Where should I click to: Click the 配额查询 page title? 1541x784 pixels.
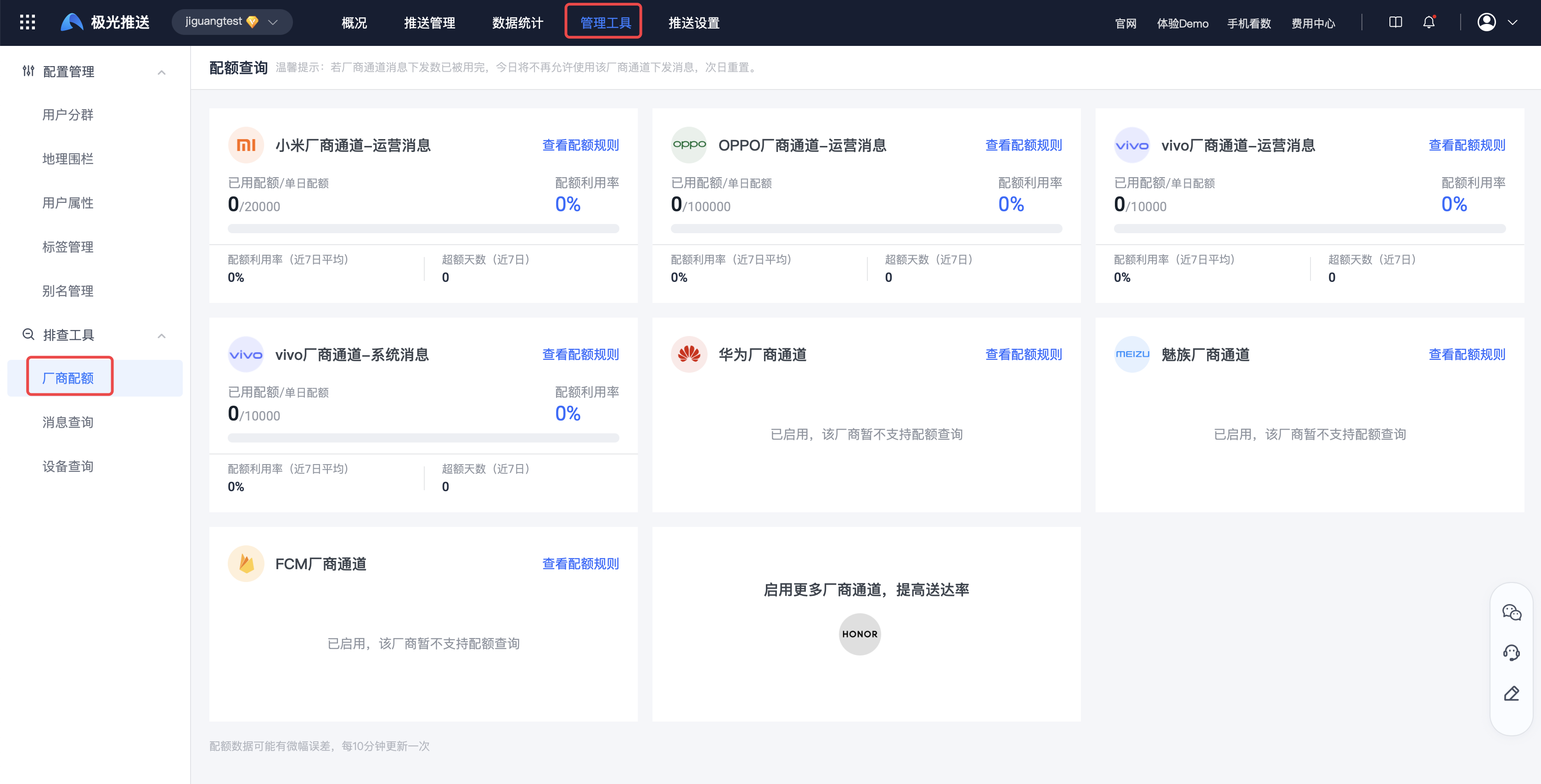(x=238, y=67)
